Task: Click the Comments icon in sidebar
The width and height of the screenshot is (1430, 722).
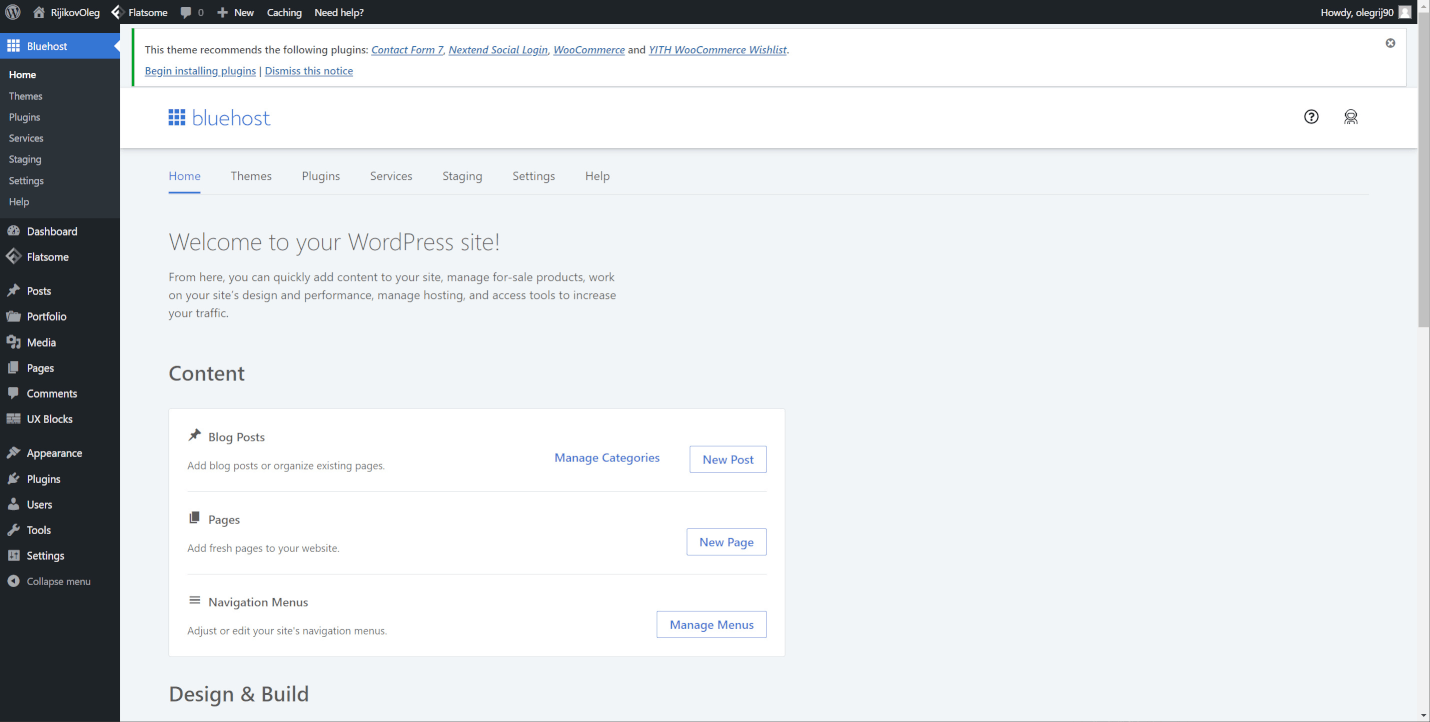Action: 13,393
